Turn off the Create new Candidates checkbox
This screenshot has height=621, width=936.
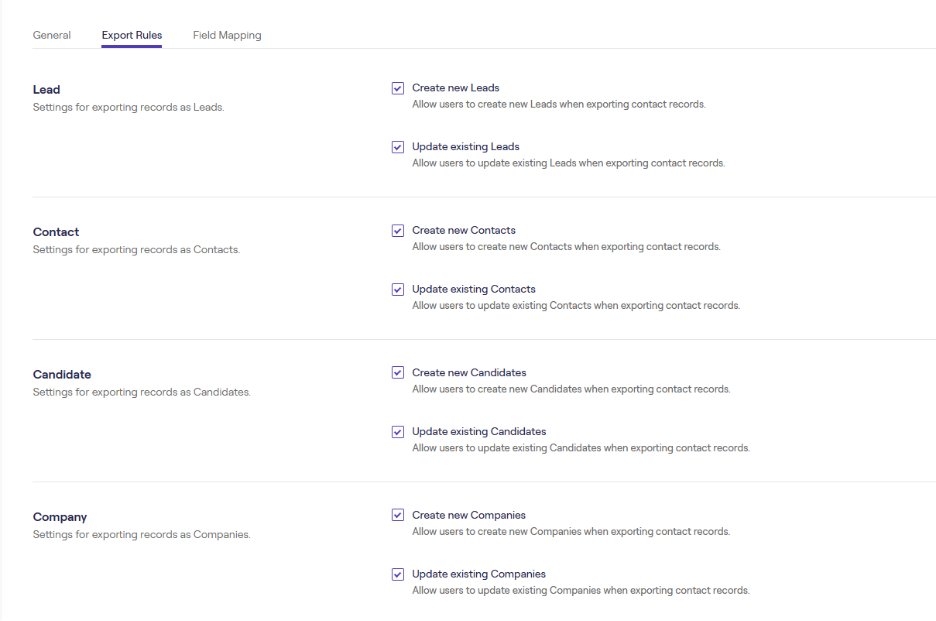[x=398, y=373]
